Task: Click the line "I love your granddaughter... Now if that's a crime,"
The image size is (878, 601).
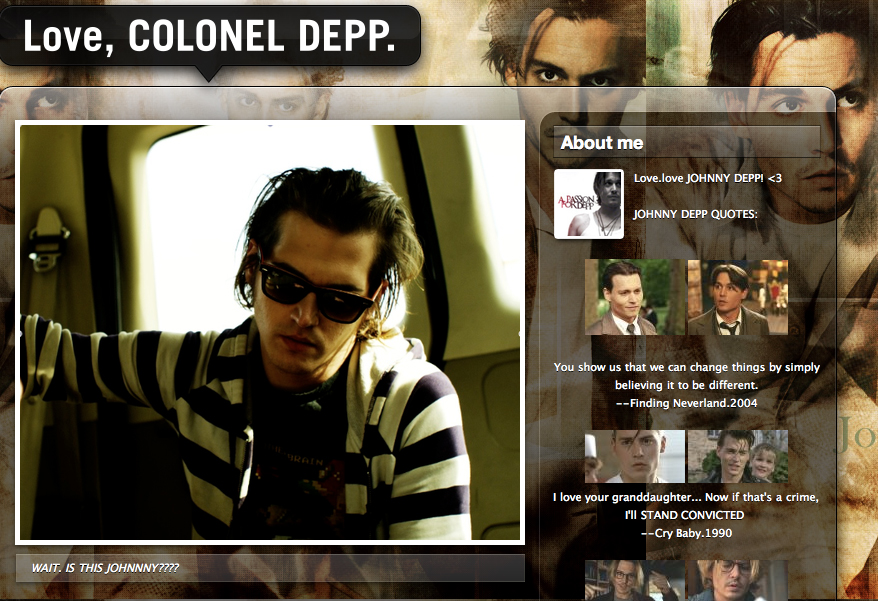Action: [x=686, y=497]
